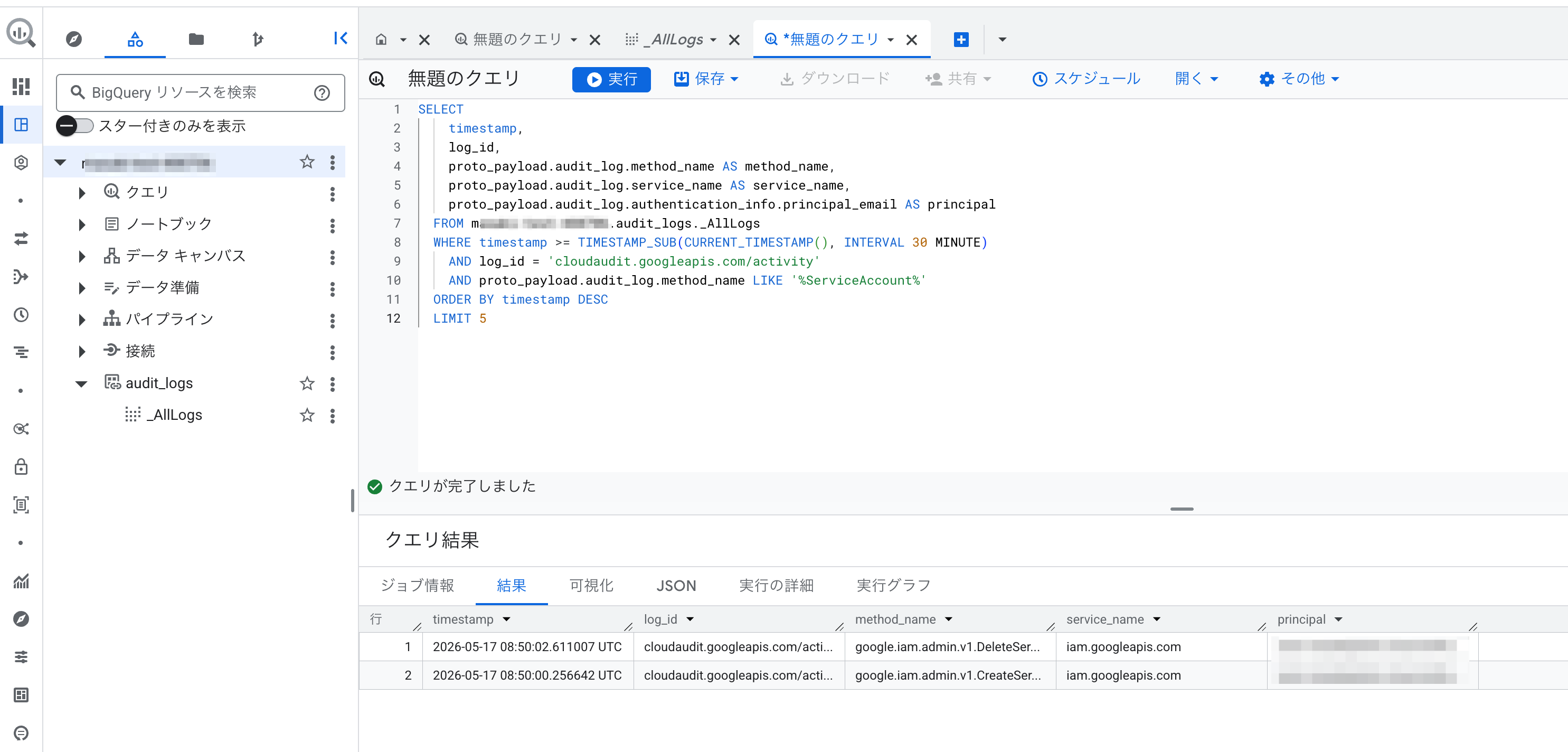This screenshot has height=752, width=1568.
Task: Close the _AllLogs tab
Action: coord(734,40)
